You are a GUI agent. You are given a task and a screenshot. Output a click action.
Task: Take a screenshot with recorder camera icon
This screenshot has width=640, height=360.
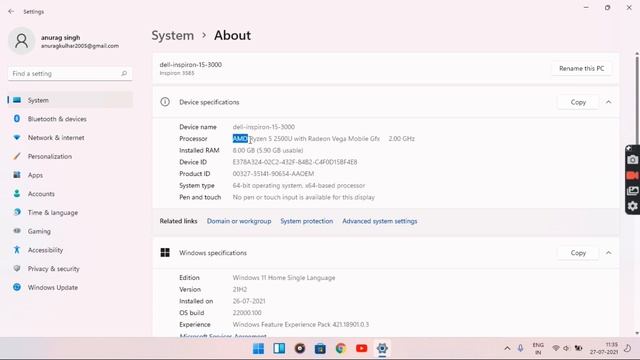click(x=632, y=160)
